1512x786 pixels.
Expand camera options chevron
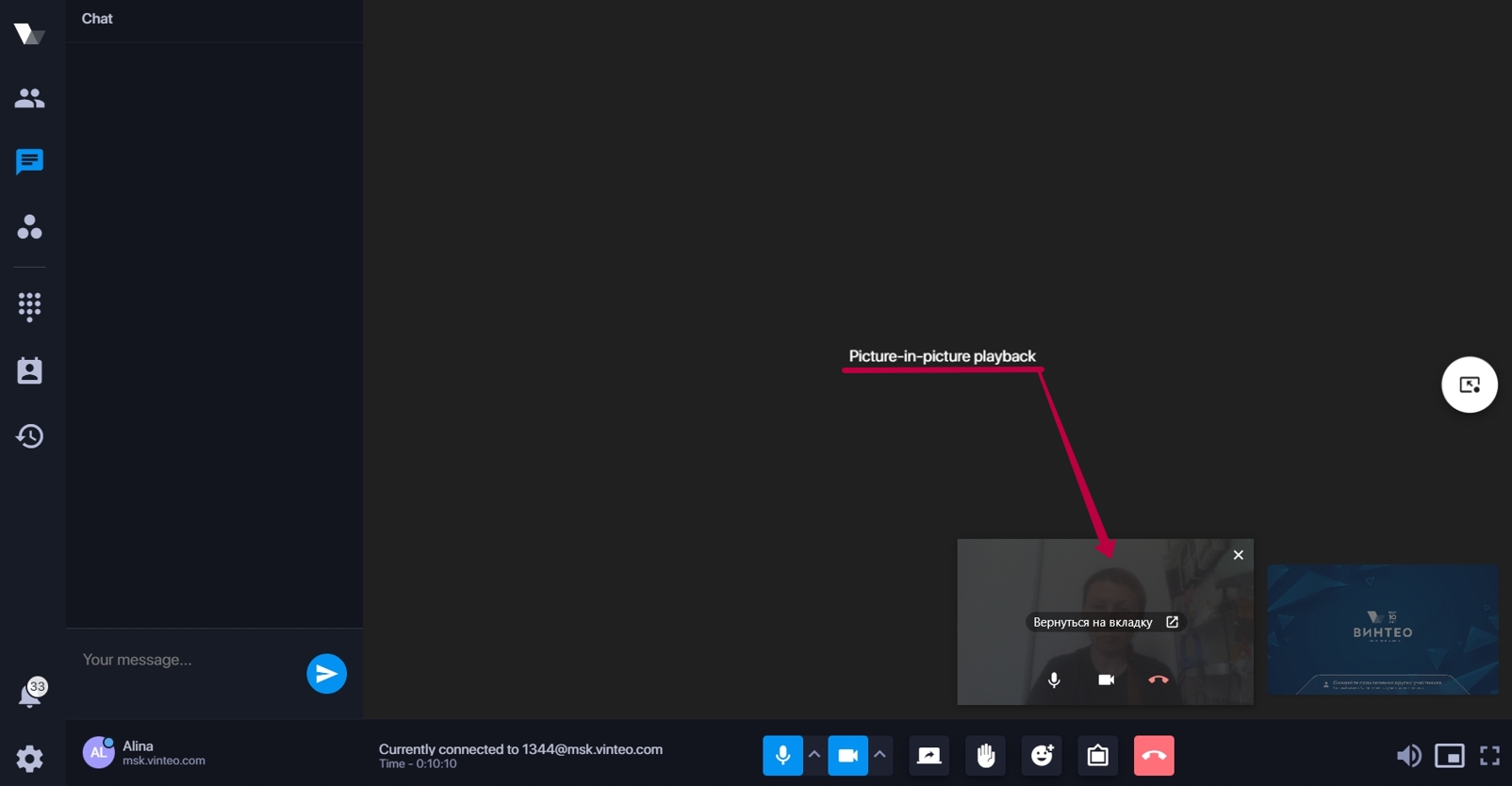[x=880, y=755]
